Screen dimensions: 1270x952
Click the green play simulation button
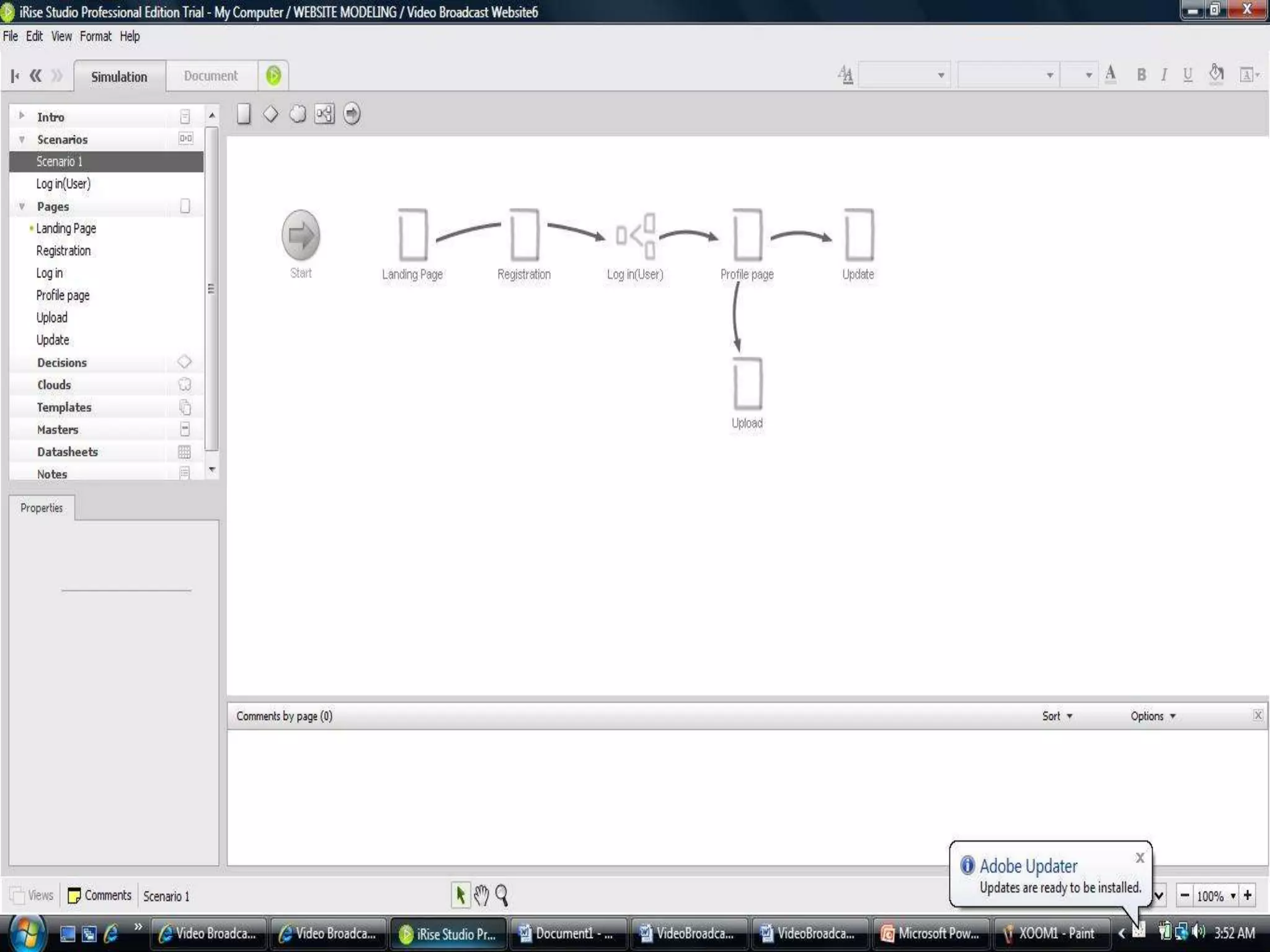pyautogui.click(x=273, y=76)
